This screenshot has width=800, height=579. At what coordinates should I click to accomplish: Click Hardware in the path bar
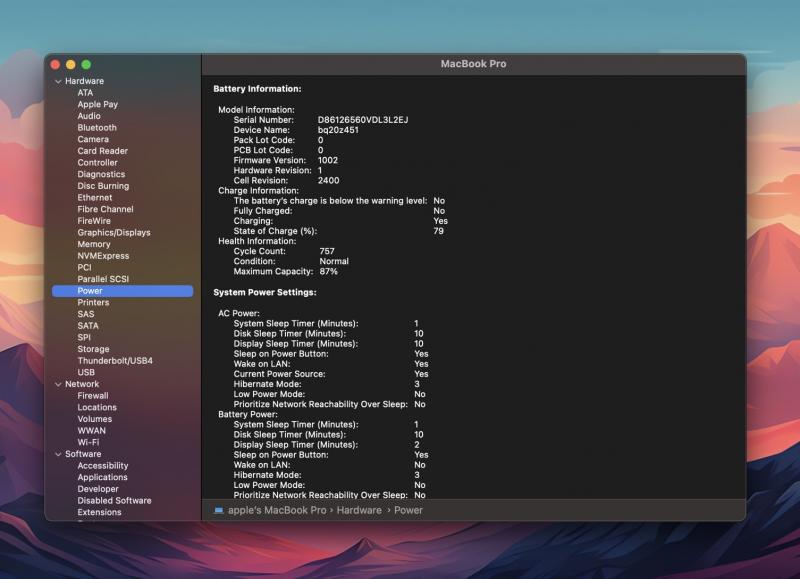click(x=359, y=510)
